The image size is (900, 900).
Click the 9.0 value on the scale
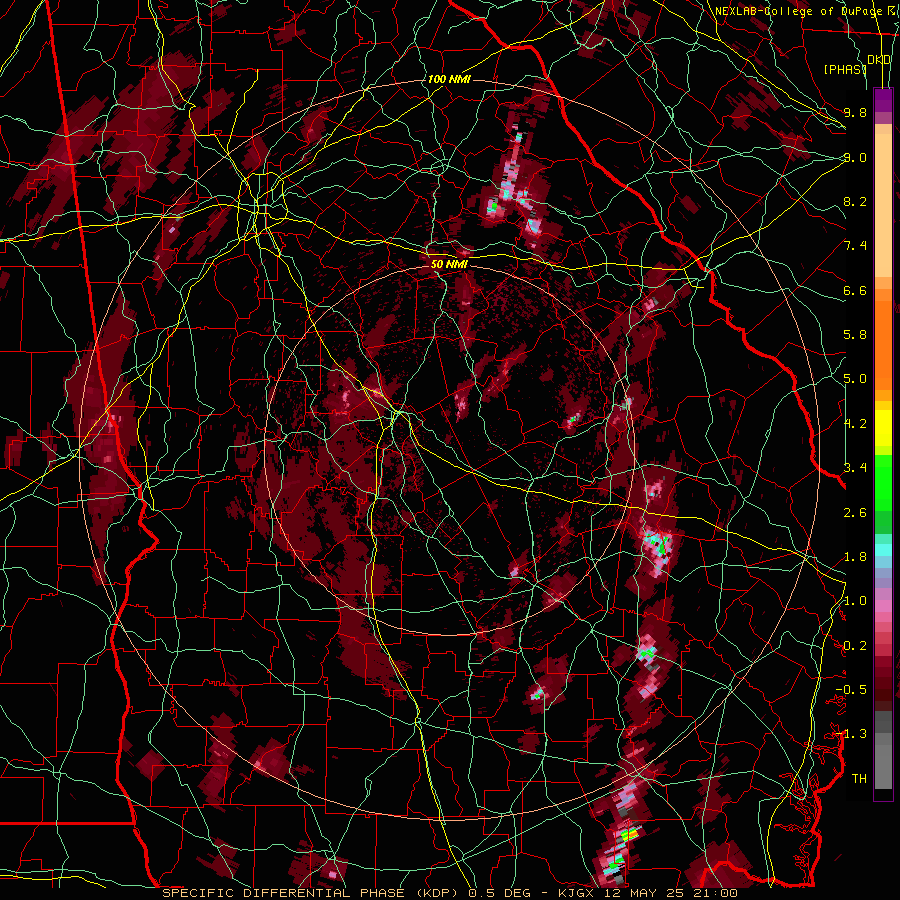pos(855,157)
